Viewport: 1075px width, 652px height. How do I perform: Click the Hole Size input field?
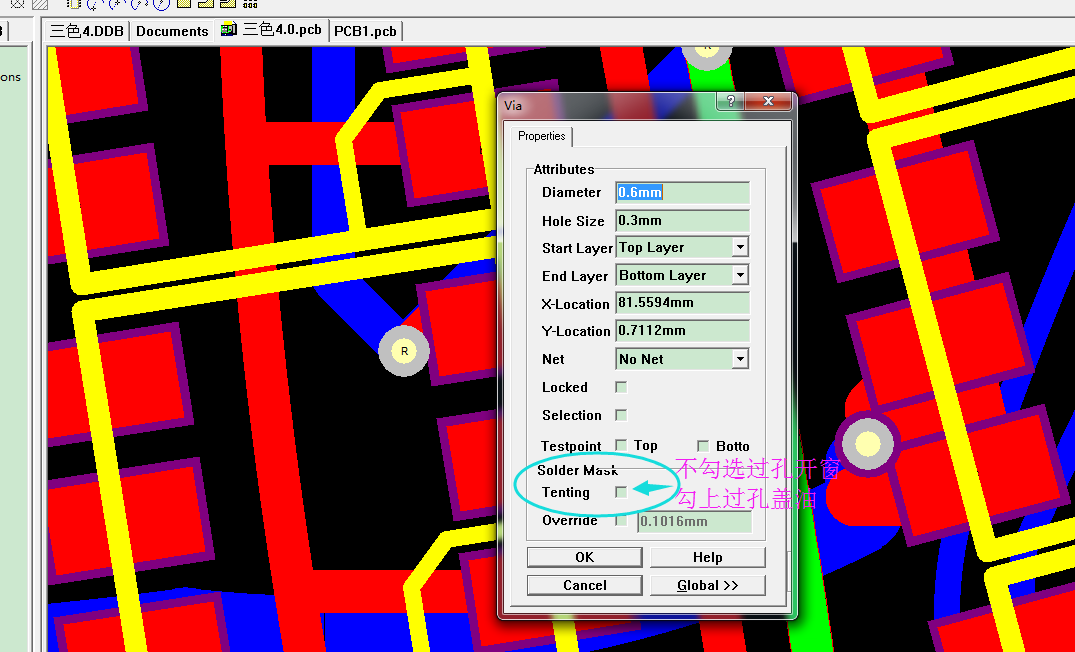[682, 221]
